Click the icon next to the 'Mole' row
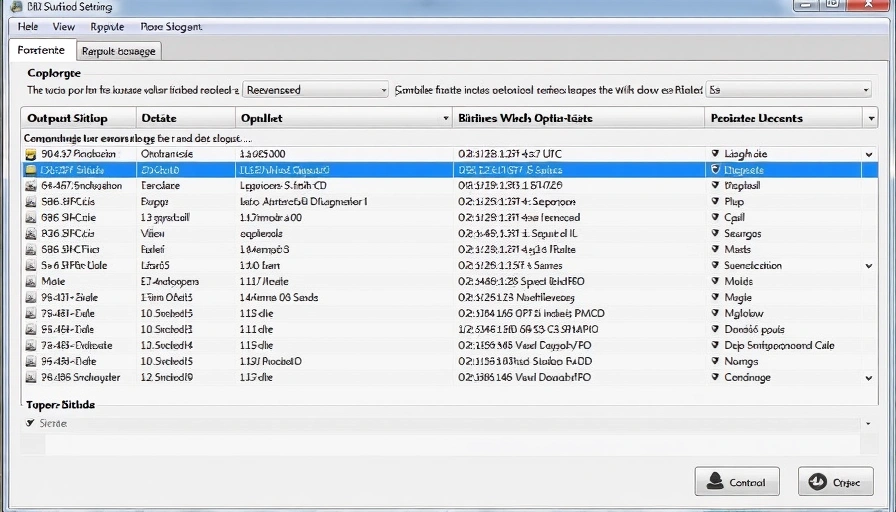 31,282
